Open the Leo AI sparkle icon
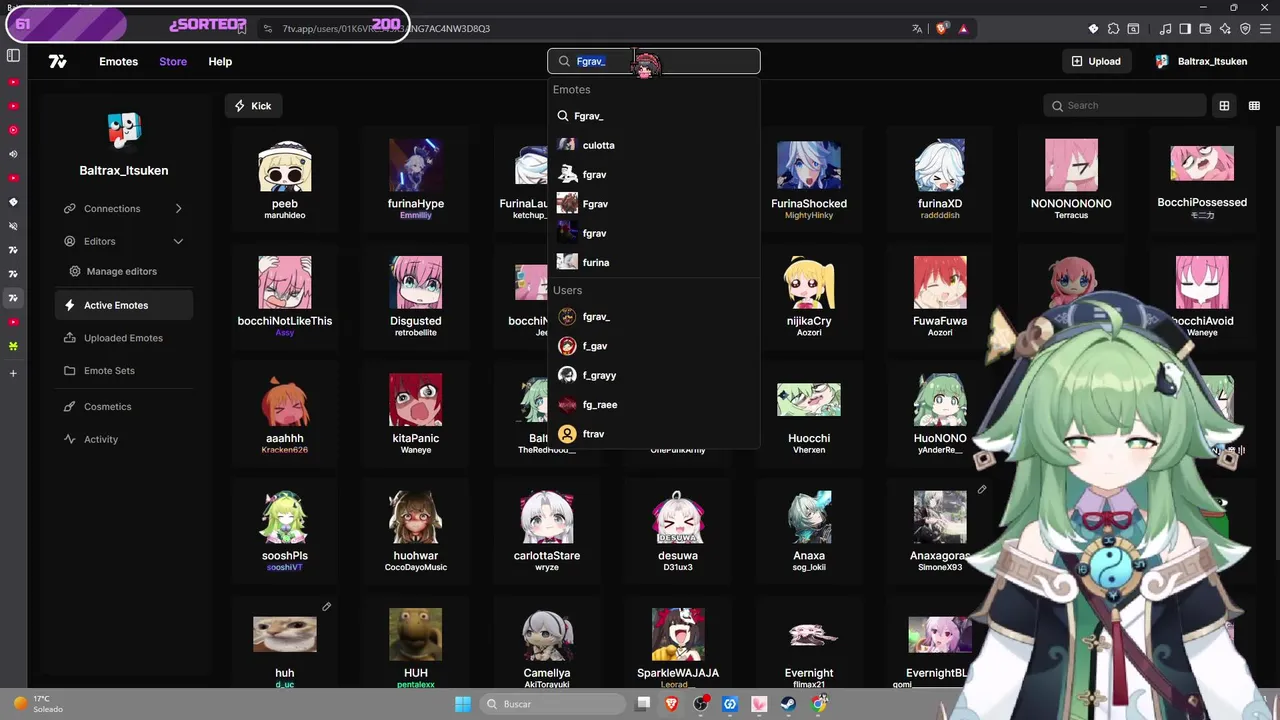Screen dimensions: 1280x720 pyautogui.click(x=1224, y=29)
